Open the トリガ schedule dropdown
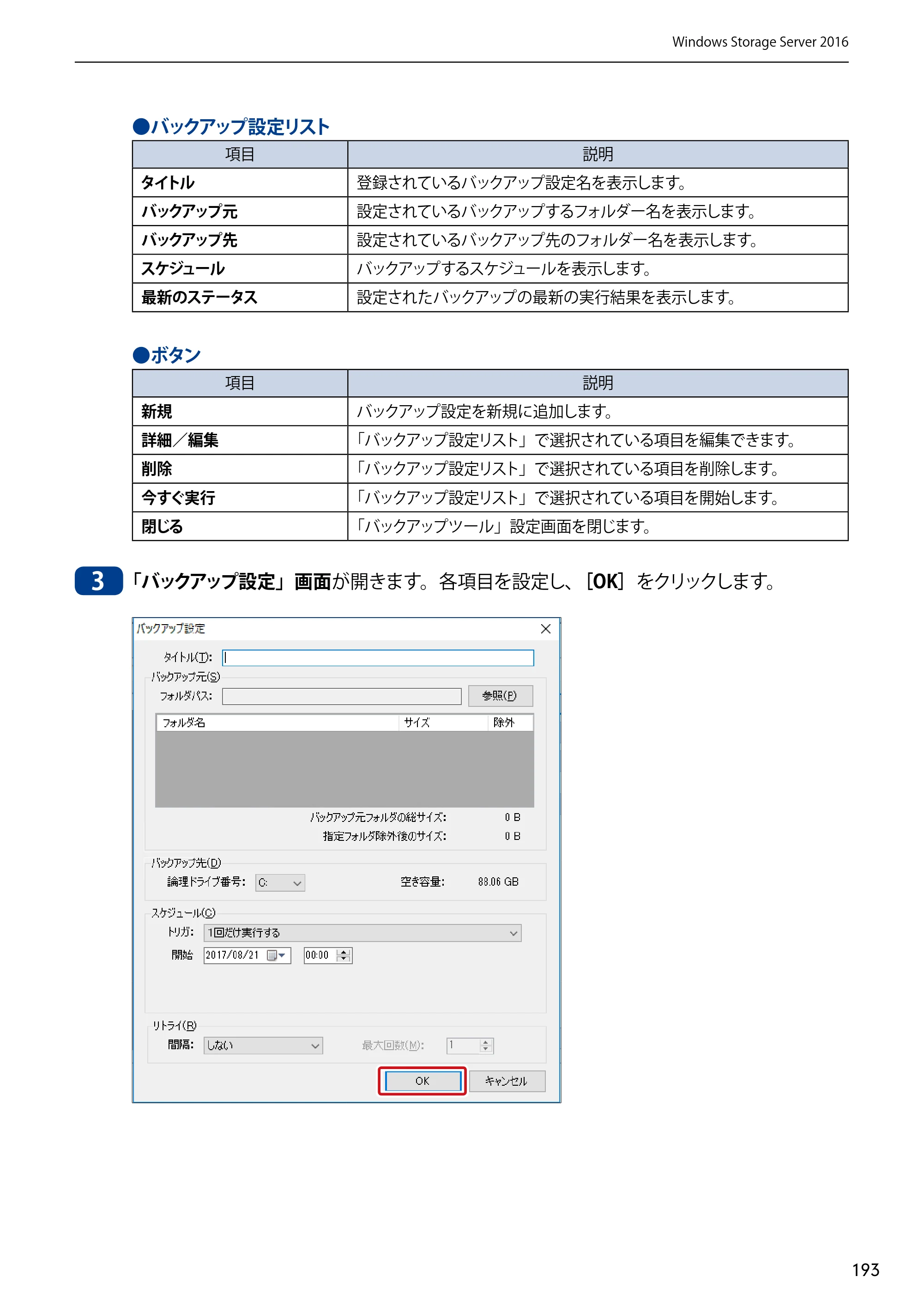924x1307 pixels. 362,933
